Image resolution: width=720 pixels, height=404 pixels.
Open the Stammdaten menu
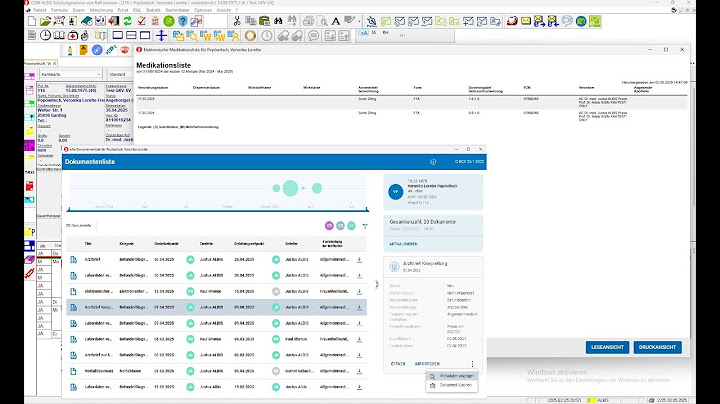[177, 10]
